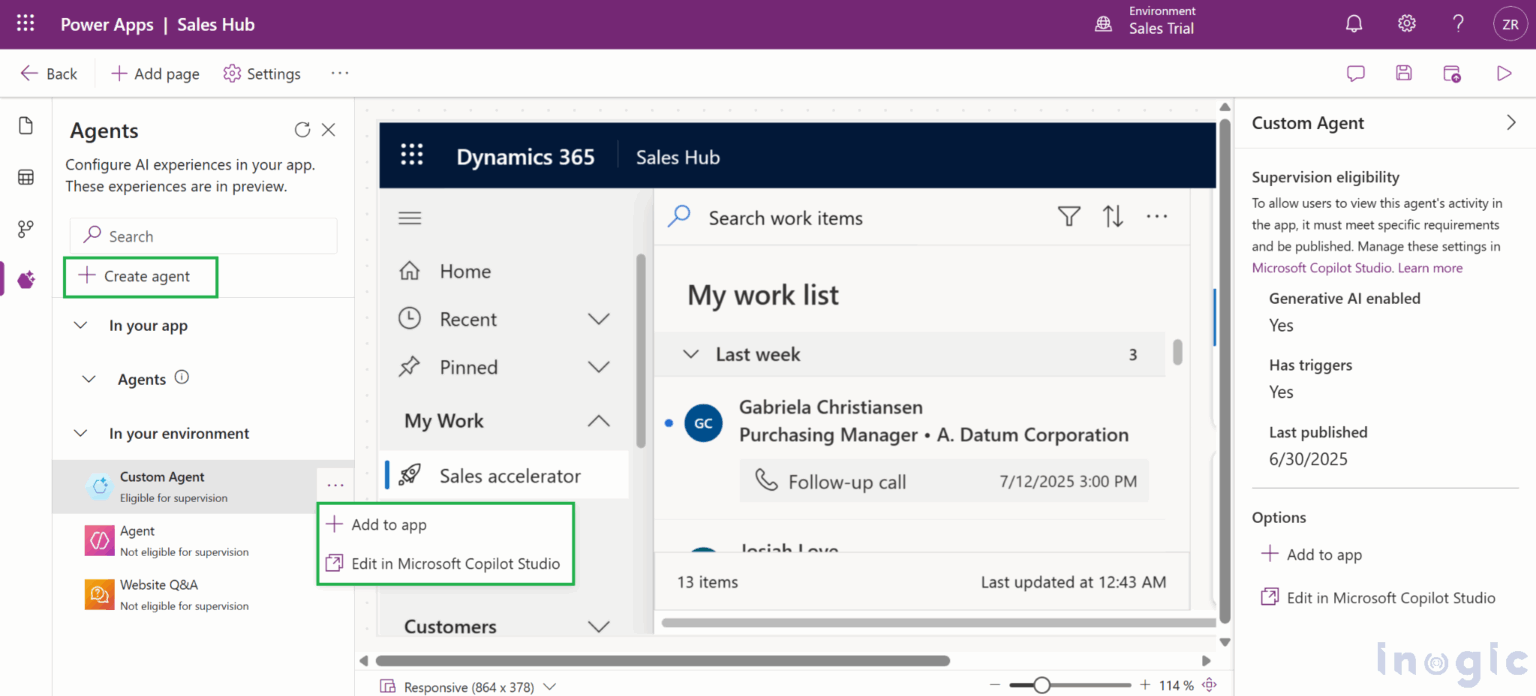The height and width of the screenshot is (696, 1536).
Task: Select the Pages icon in the left rail
Action: [25, 125]
